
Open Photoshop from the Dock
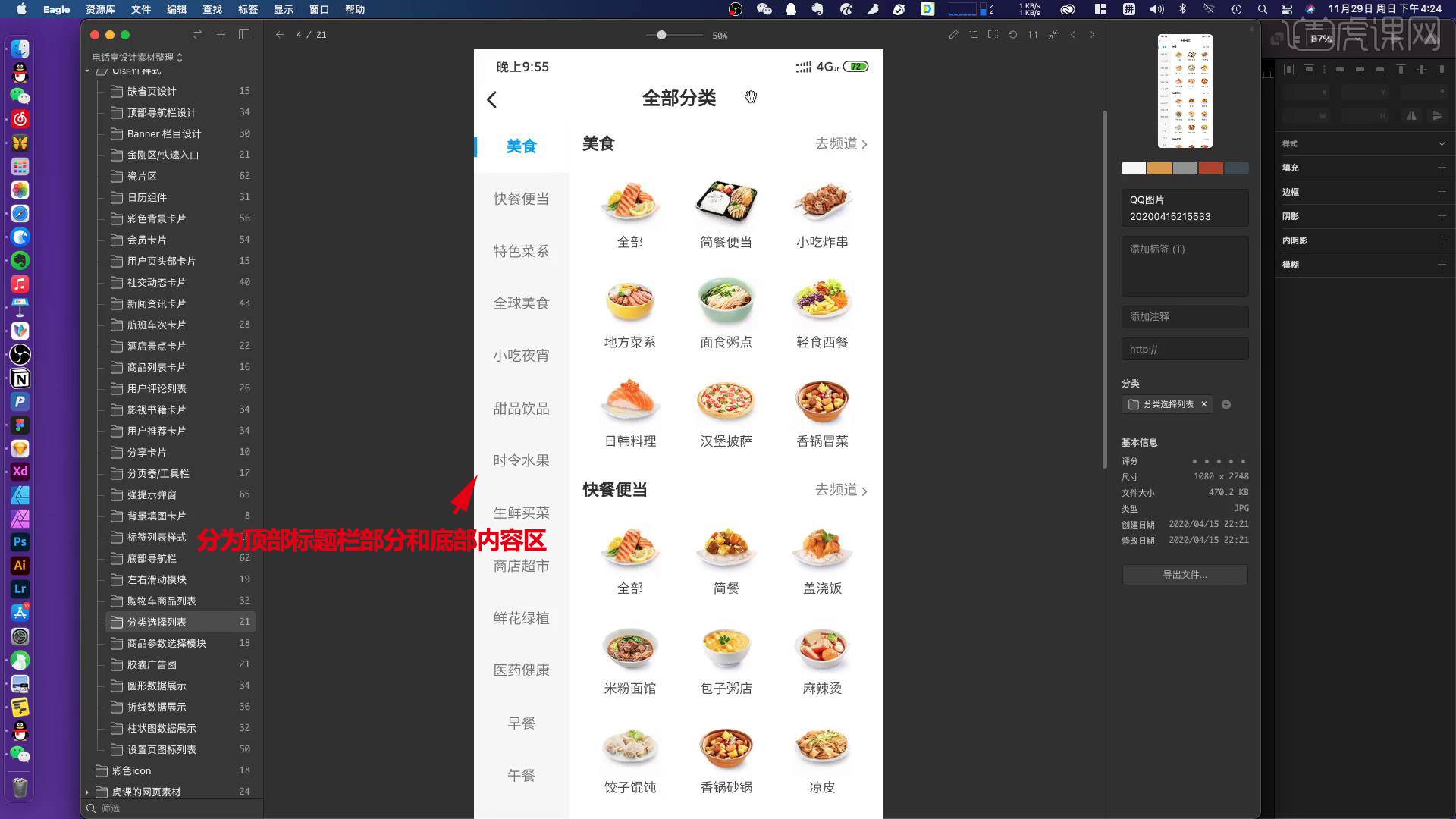coord(20,542)
